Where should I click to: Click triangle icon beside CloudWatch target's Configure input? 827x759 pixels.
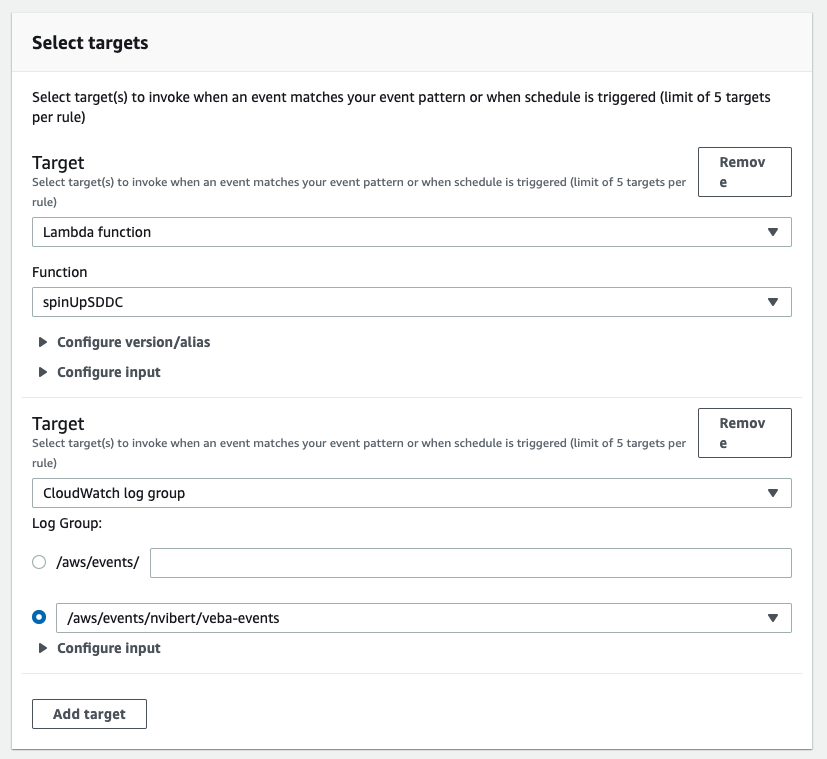43,648
